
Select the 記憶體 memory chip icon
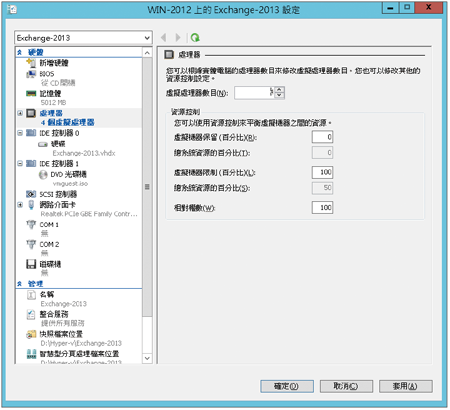(31, 94)
